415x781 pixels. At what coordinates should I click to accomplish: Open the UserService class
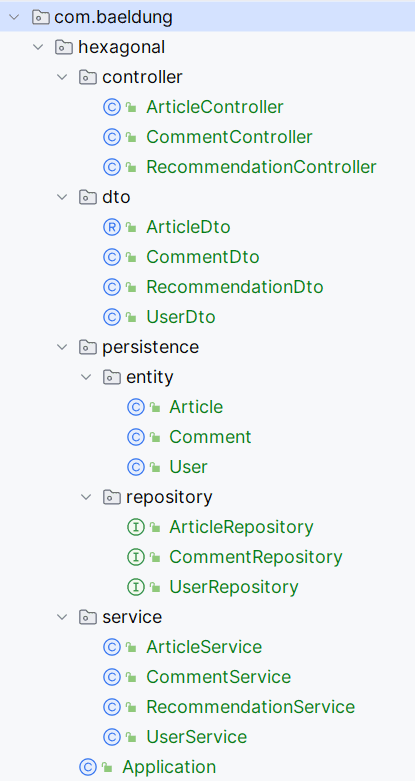[x=196, y=737]
